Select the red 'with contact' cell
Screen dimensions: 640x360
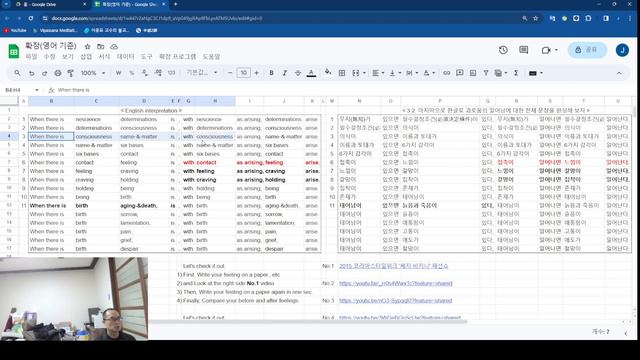200,162
